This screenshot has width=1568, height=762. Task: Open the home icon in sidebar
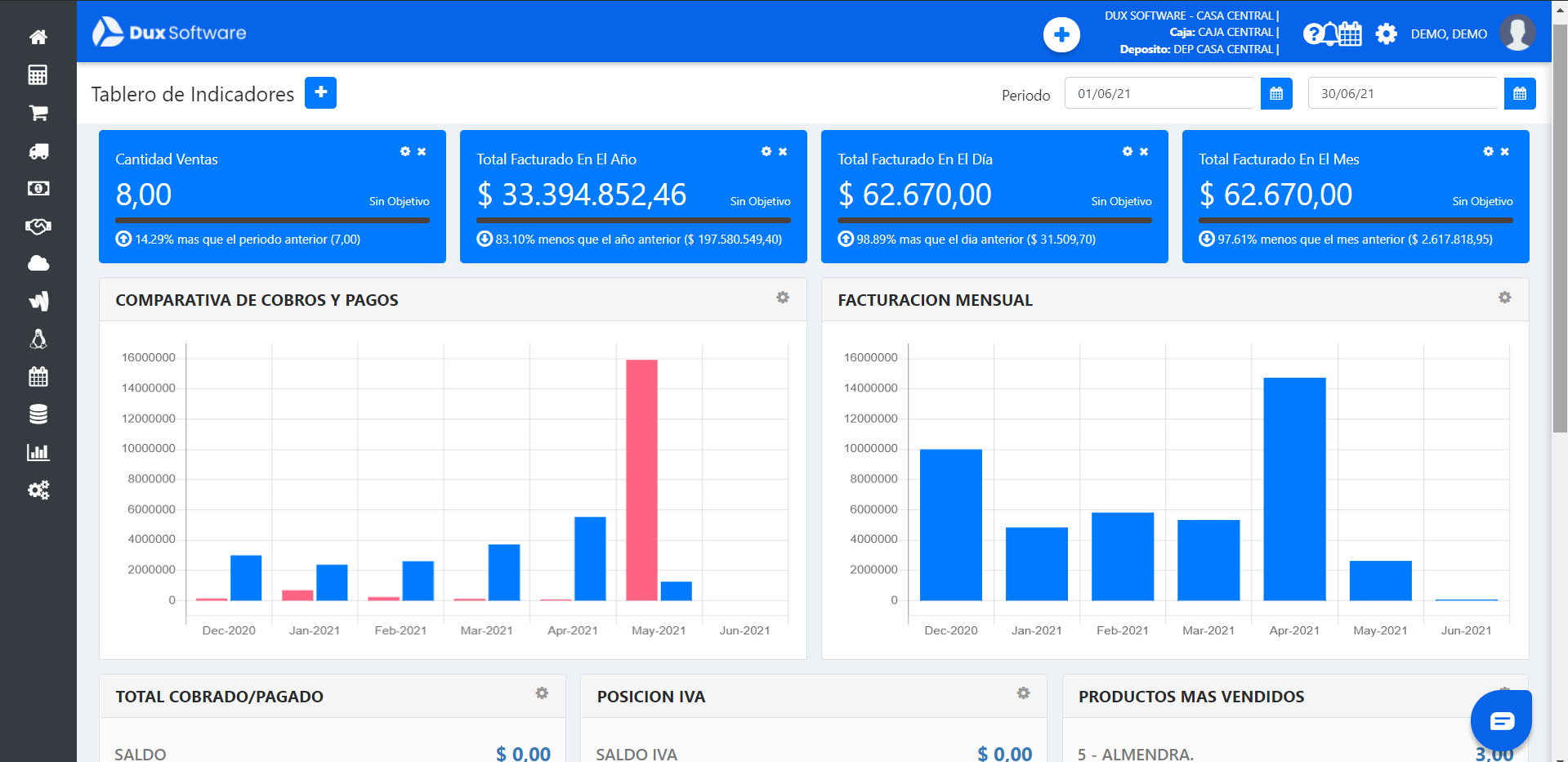click(x=38, y=37)
